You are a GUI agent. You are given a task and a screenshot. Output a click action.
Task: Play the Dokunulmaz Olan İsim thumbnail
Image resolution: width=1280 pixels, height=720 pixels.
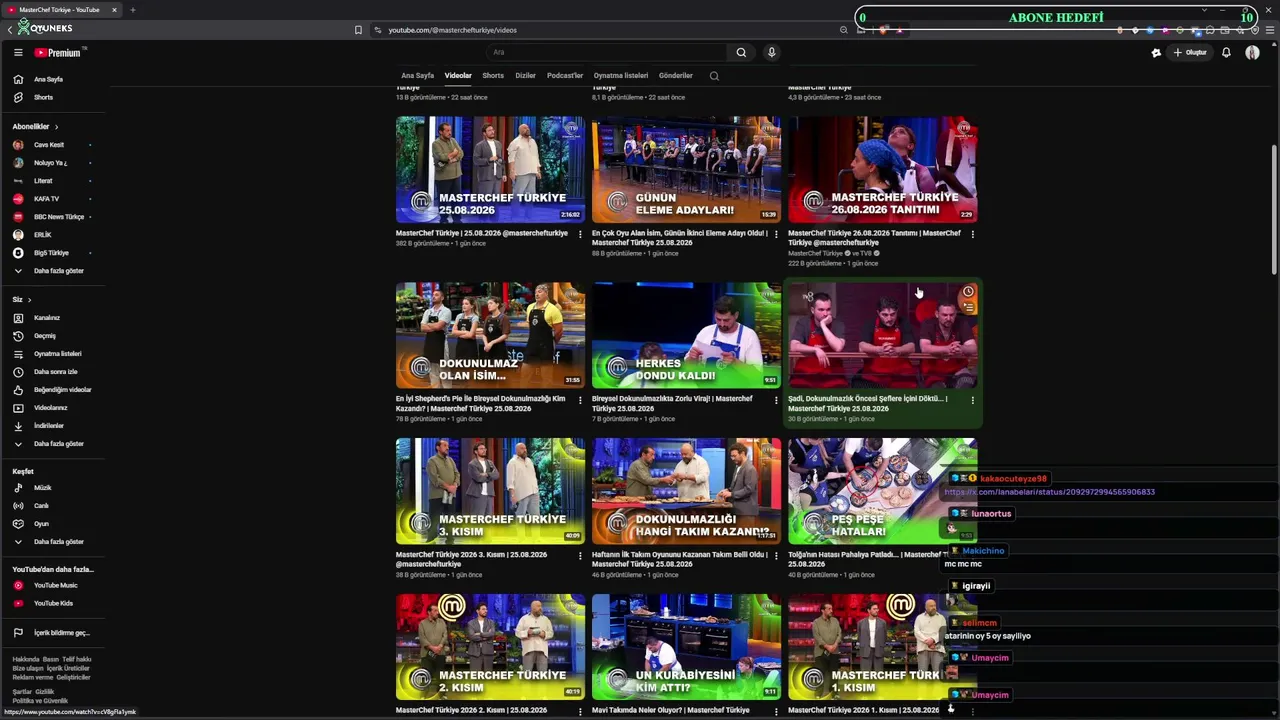(x=490, y=336)
